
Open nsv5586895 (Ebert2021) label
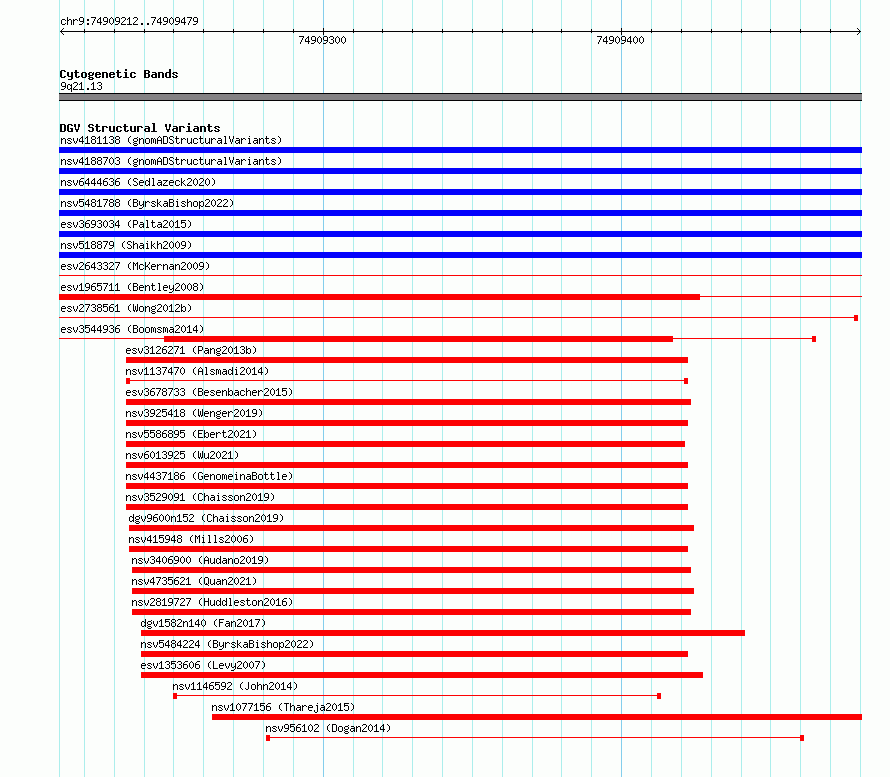[x=191, y=434]
